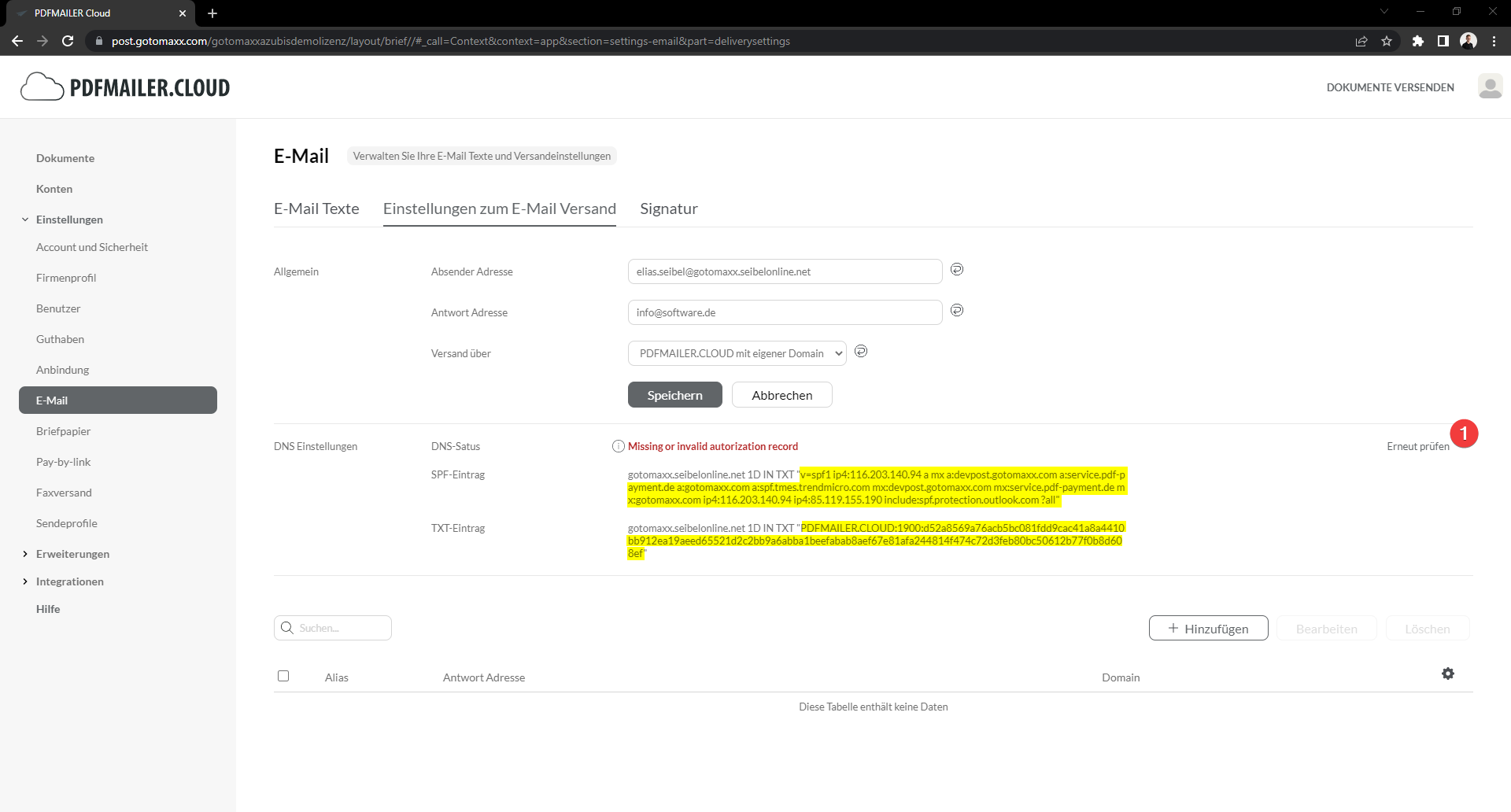Focus the Antwort Adresse input field
The image size is (1511, 812).
click(x=785, y=312)
